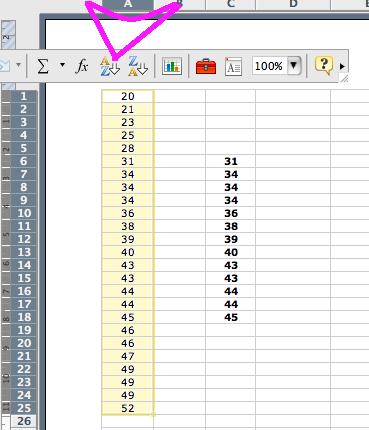The width and height of the screenshot is (369, 430).
Task: Sort descending with Z-A icon
Action: coord(138,66)
